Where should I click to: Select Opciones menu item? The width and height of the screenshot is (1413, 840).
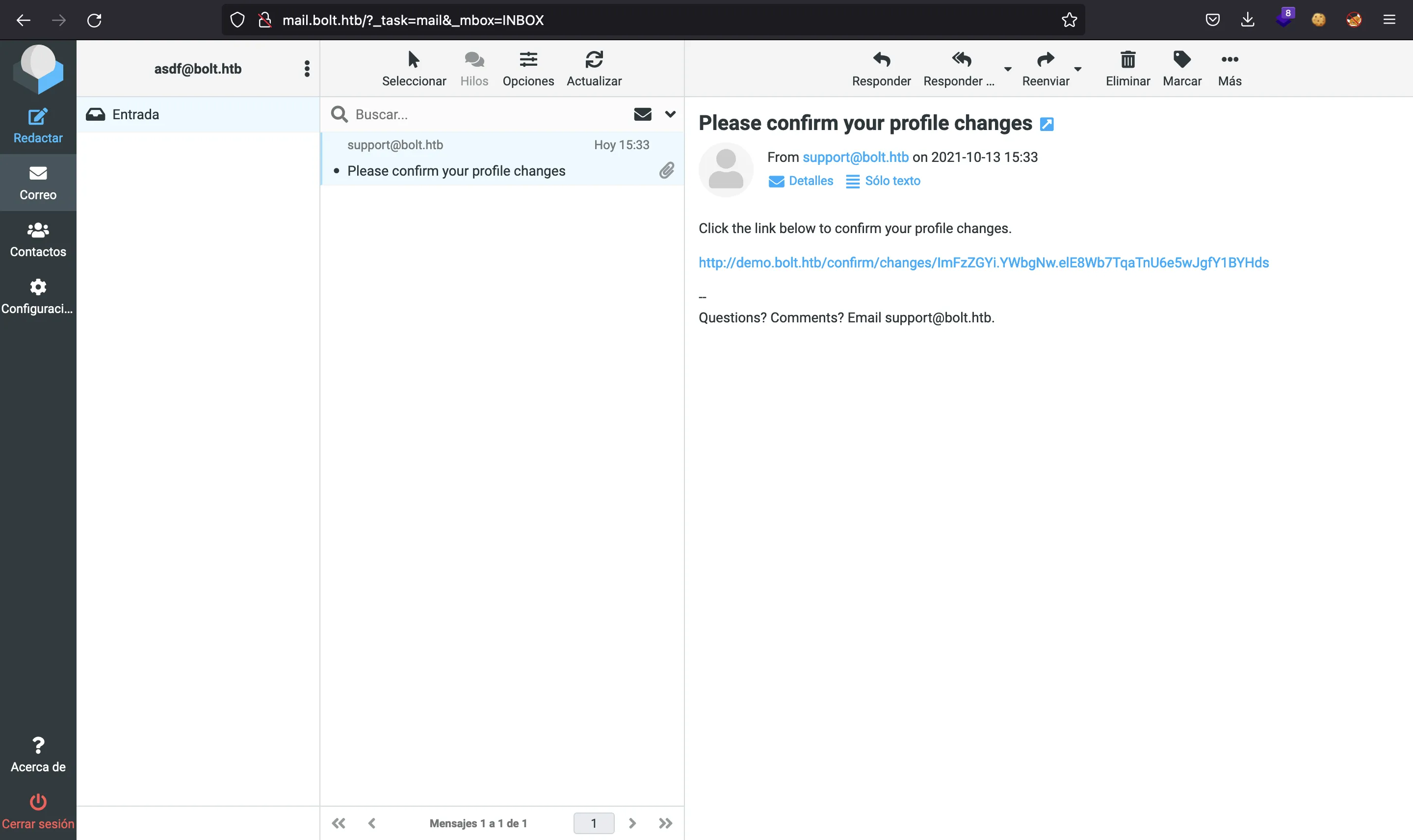coord(527,68)
